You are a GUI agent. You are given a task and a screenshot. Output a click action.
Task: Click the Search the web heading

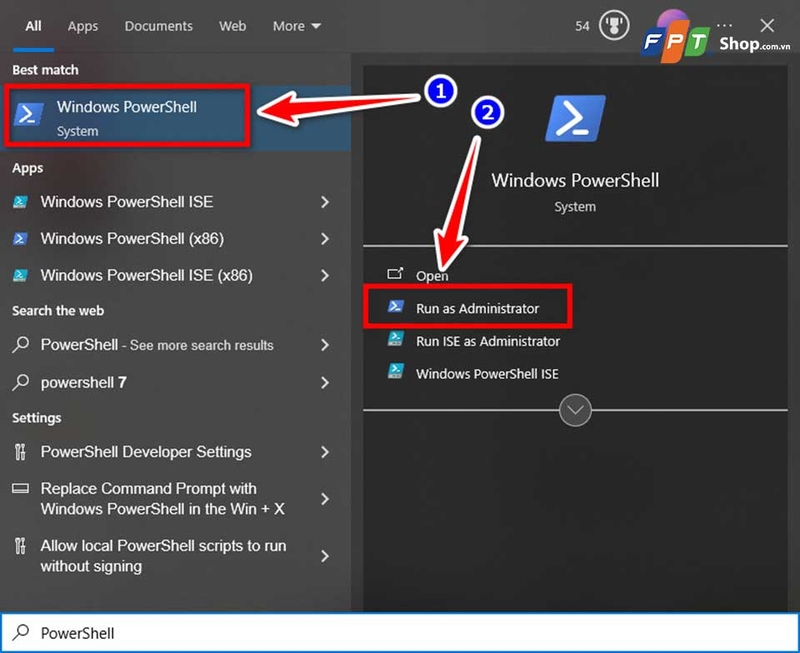pos(58,311)
